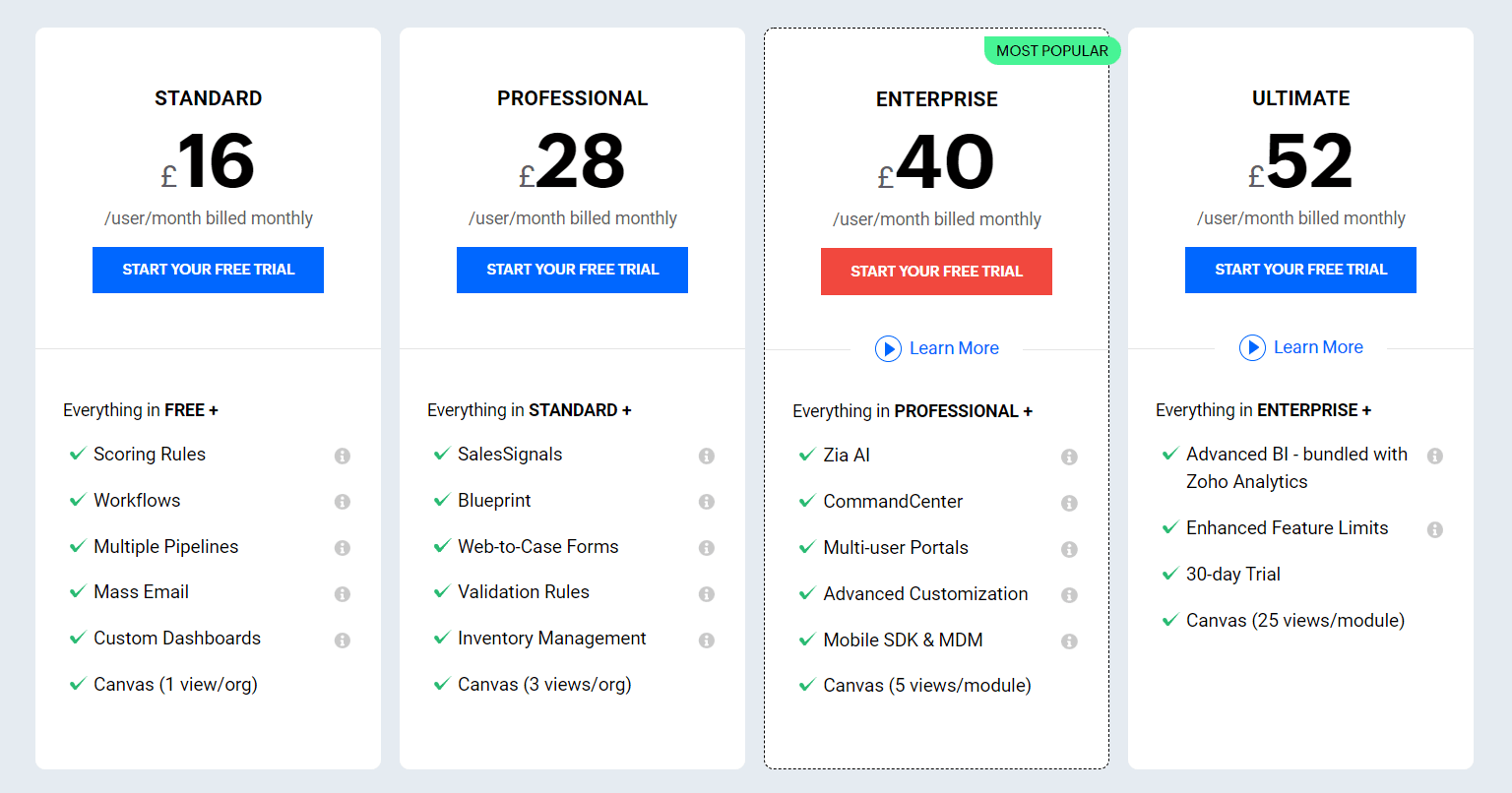Start the free trial for Standard plan
The image size is (1512, 793).
208,270
